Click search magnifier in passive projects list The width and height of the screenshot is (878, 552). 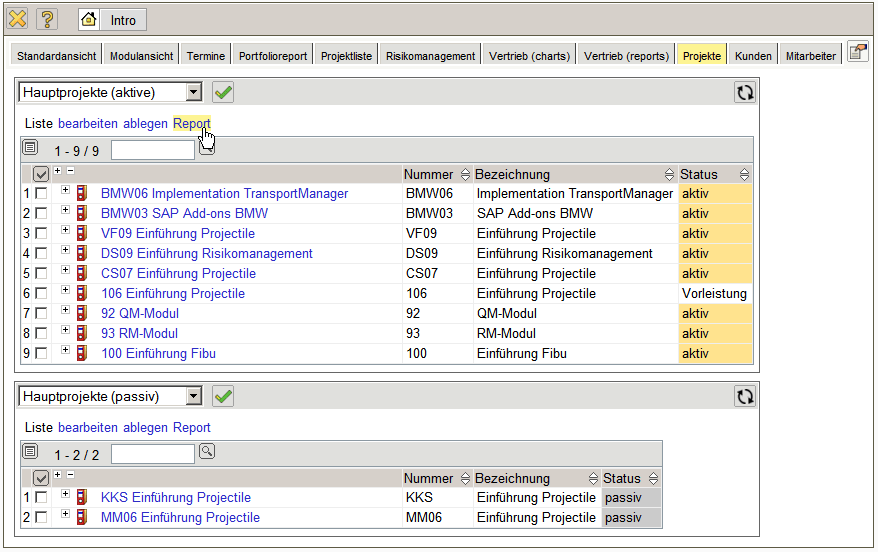(x=207, y=452)
